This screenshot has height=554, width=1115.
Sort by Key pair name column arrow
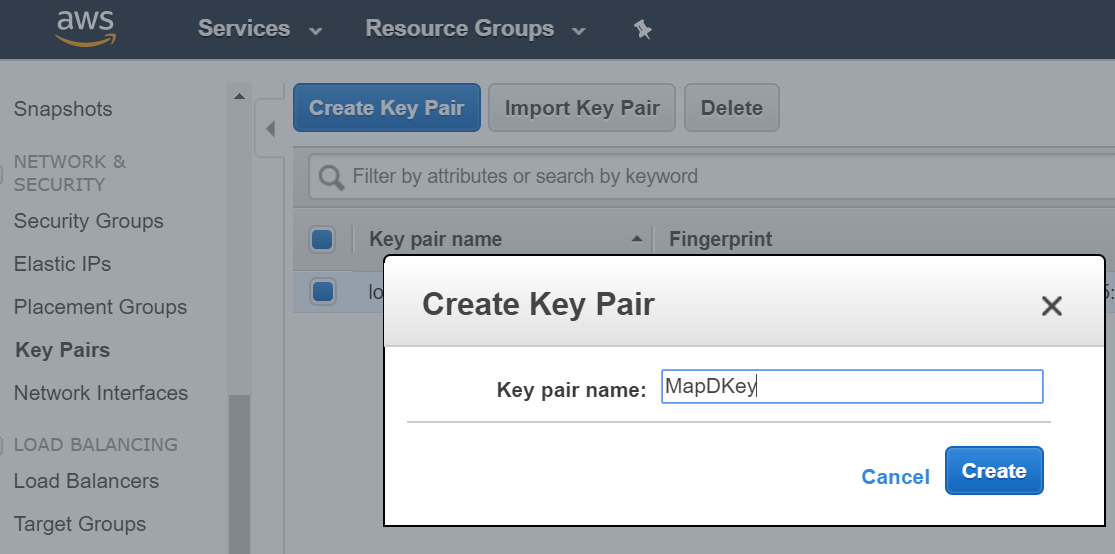pyautogui.click(x=637, y=239)
